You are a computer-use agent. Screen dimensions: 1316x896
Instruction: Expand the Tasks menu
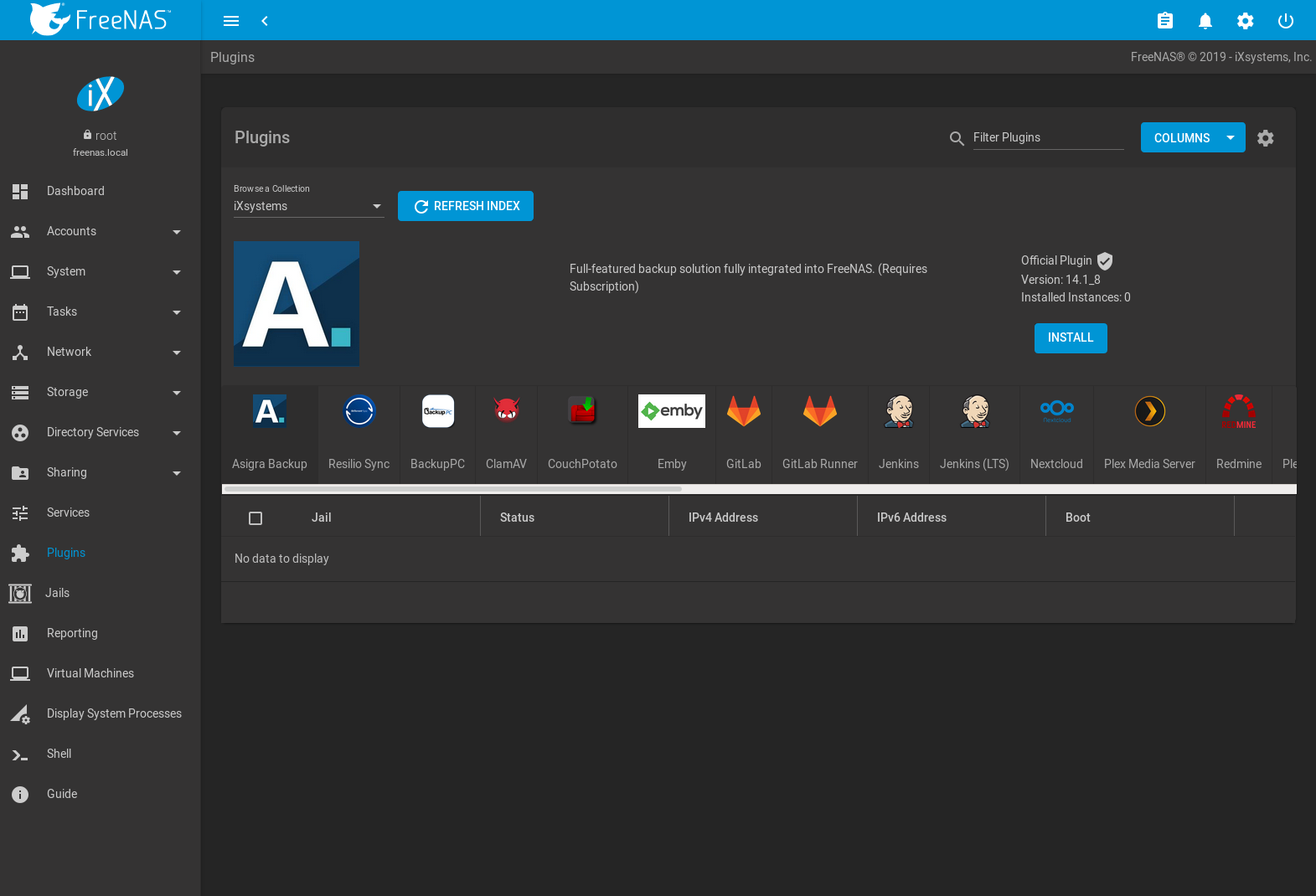click(101, 312)
